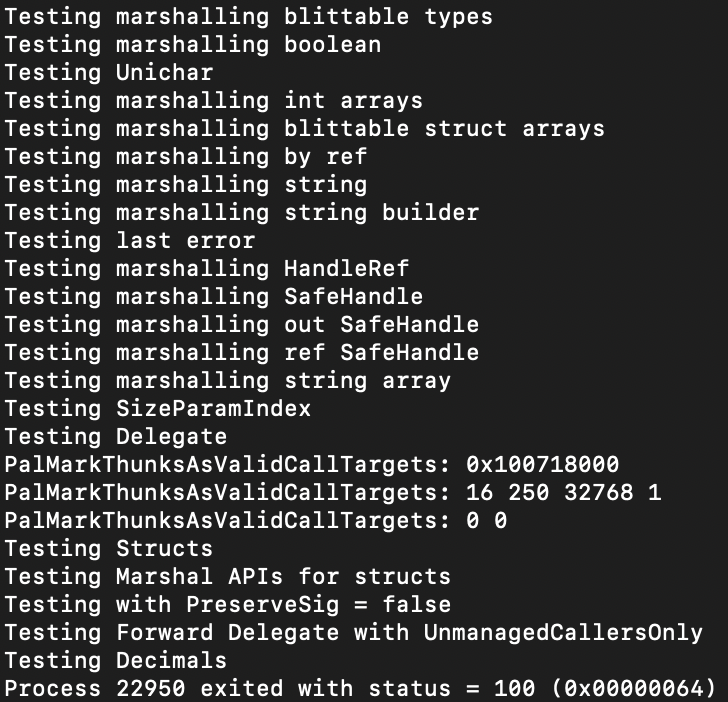Viewport: 728px width, 702px height.
Task: Click the 'Testing marshalling blittable types' line
Action: (248, 18)
